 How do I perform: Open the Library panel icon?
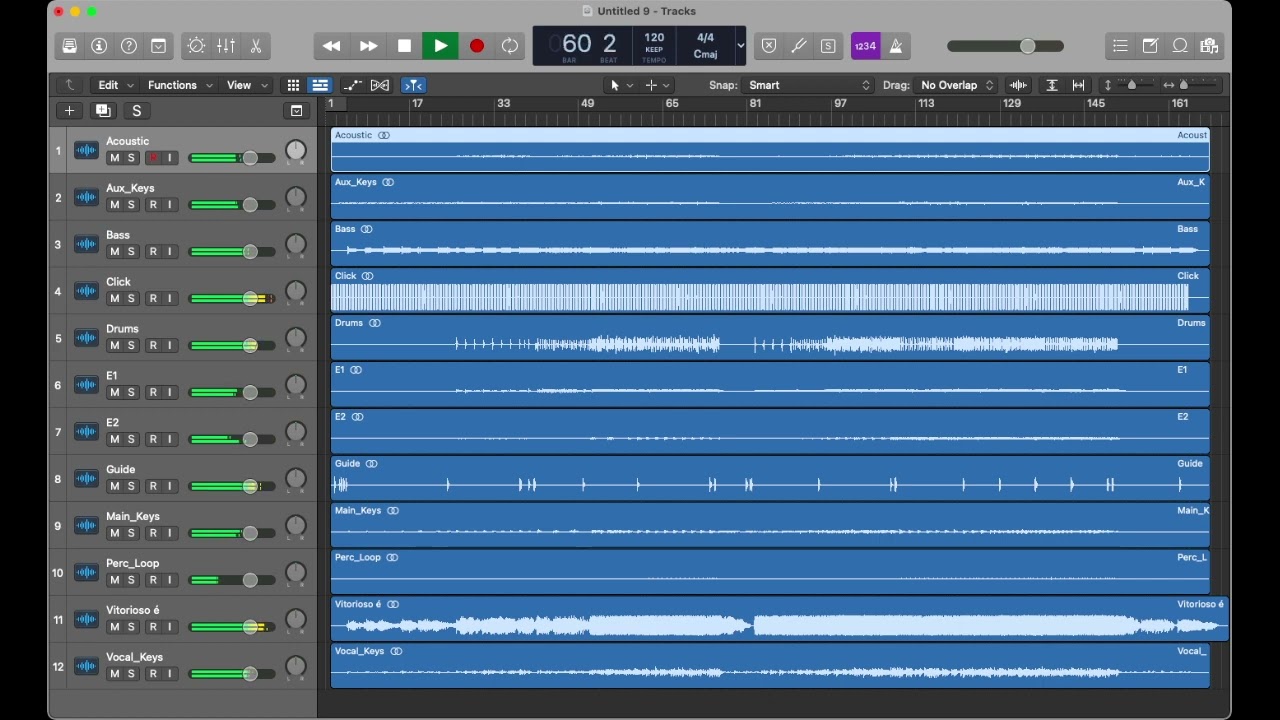click(x=69, y=46)
